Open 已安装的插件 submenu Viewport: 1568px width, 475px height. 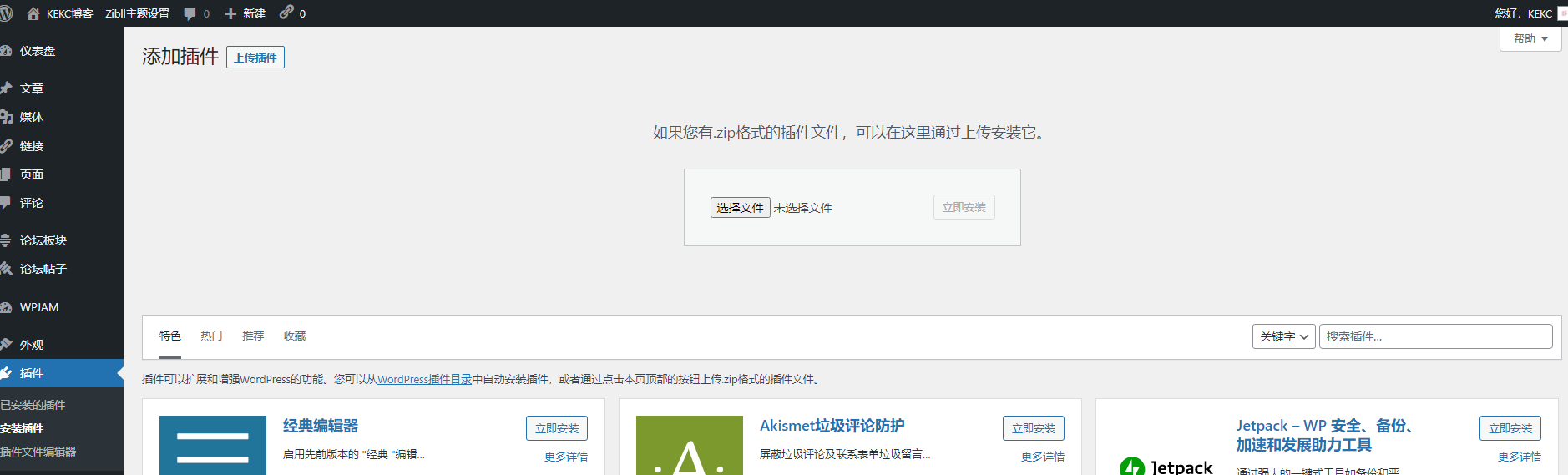click(x=33, y=405)
